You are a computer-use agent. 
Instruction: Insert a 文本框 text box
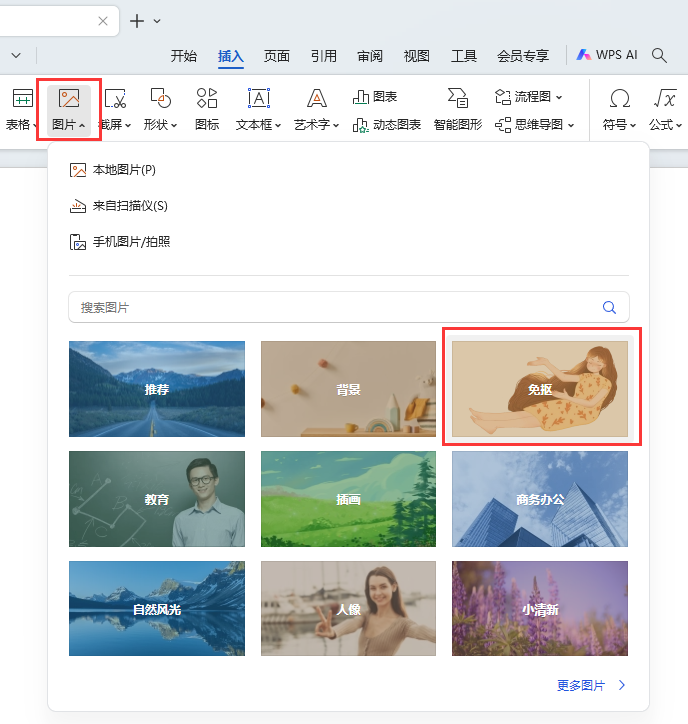tap(258, 109)
